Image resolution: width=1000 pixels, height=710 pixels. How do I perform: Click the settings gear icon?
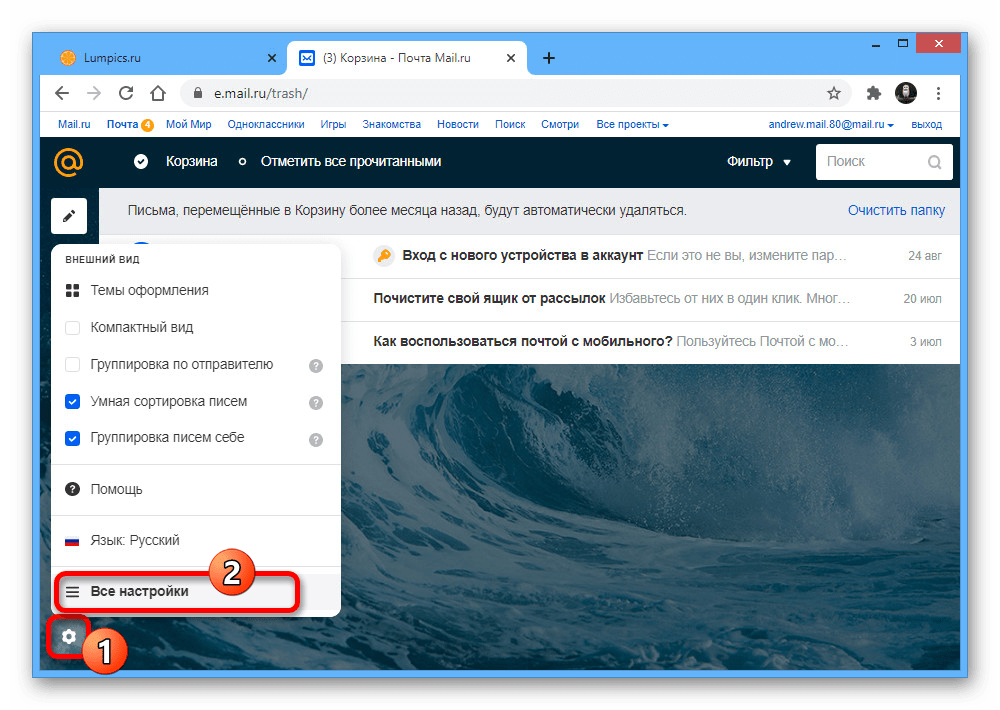click(69, 636)
